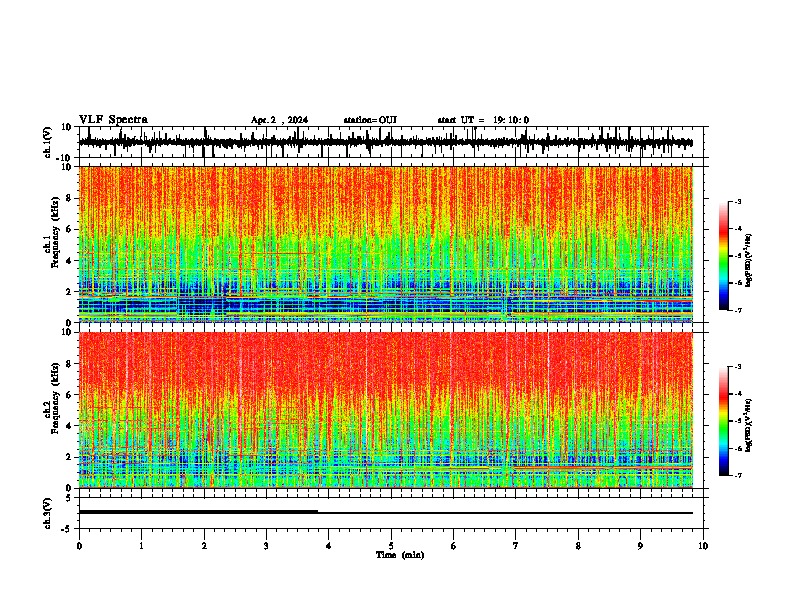Click the log(PSD) label of ch.2 colorbar
The height and width of the screenshot is (612, 792).
coord(748,425)
